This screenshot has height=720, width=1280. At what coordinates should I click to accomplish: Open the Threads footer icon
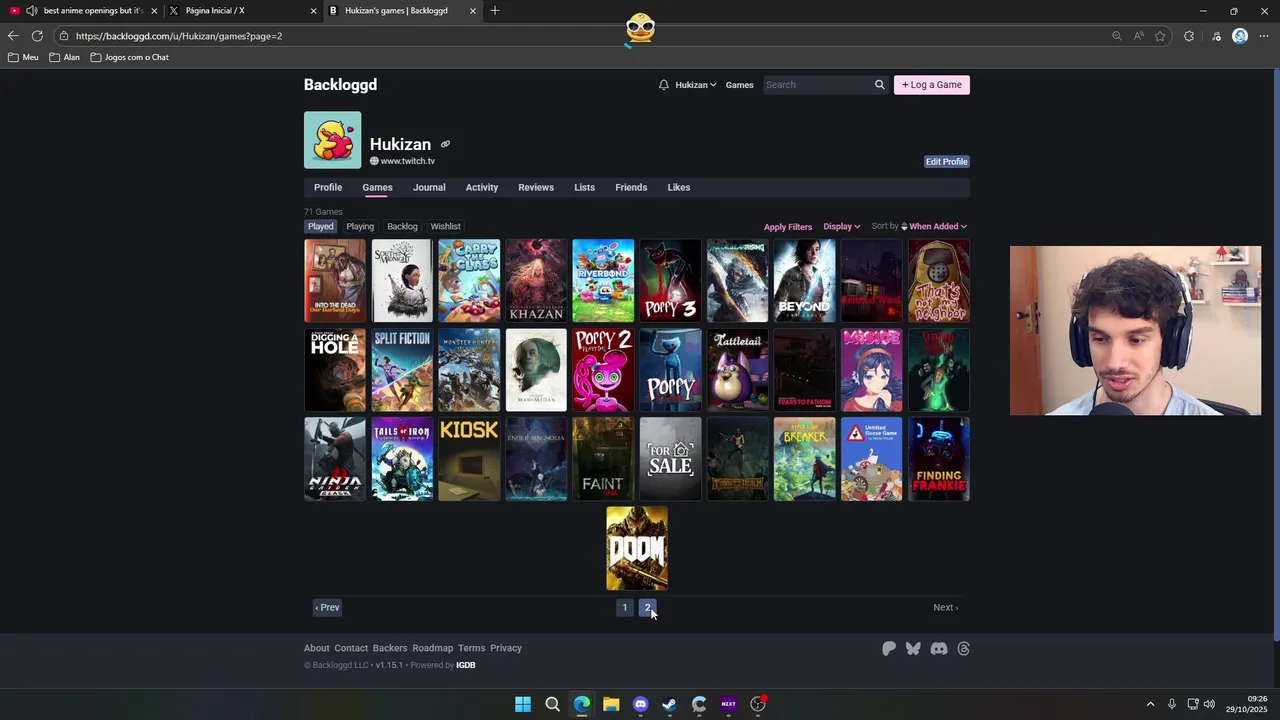click(x=963, y=649)
